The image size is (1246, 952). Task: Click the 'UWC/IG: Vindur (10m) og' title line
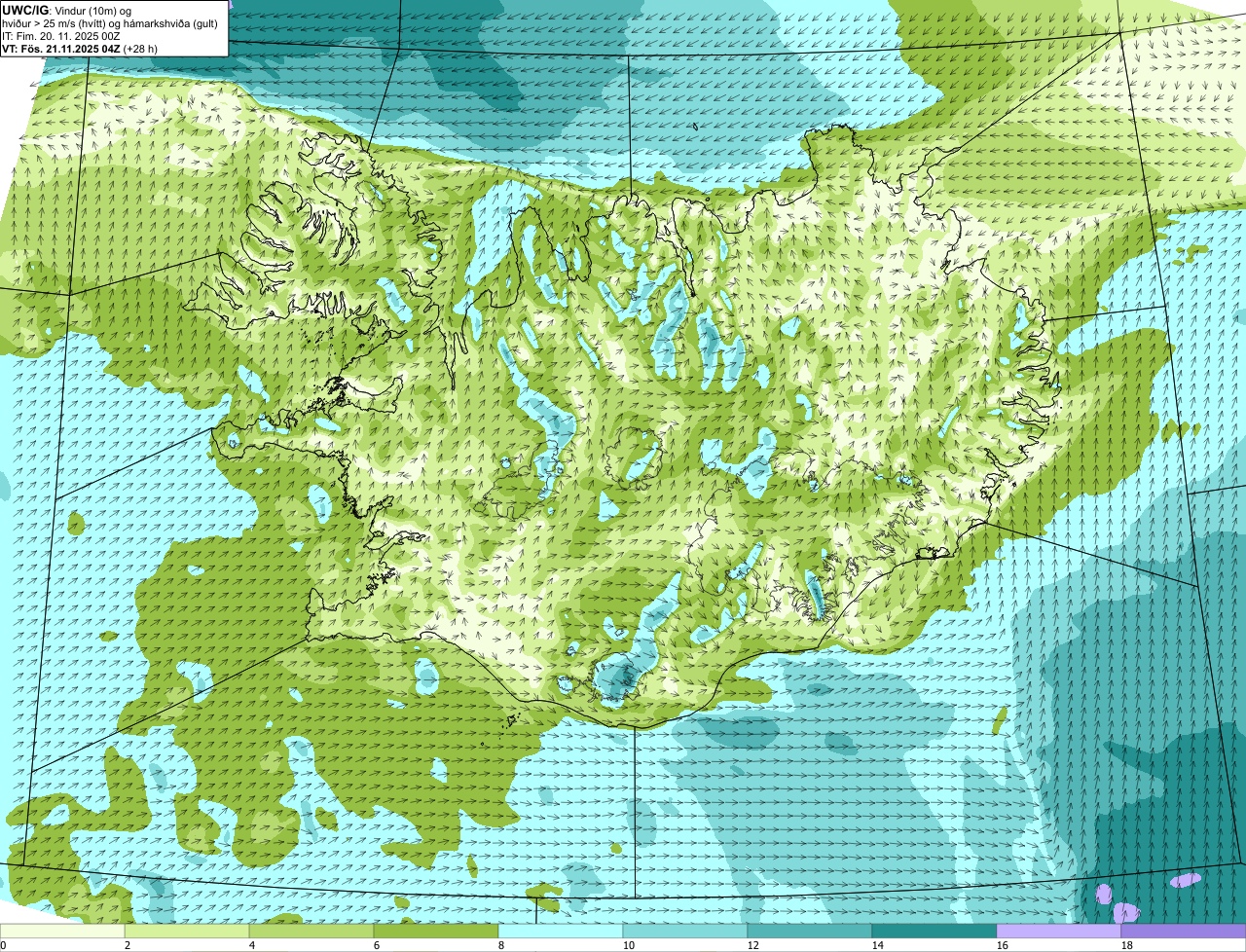(66, 11)
